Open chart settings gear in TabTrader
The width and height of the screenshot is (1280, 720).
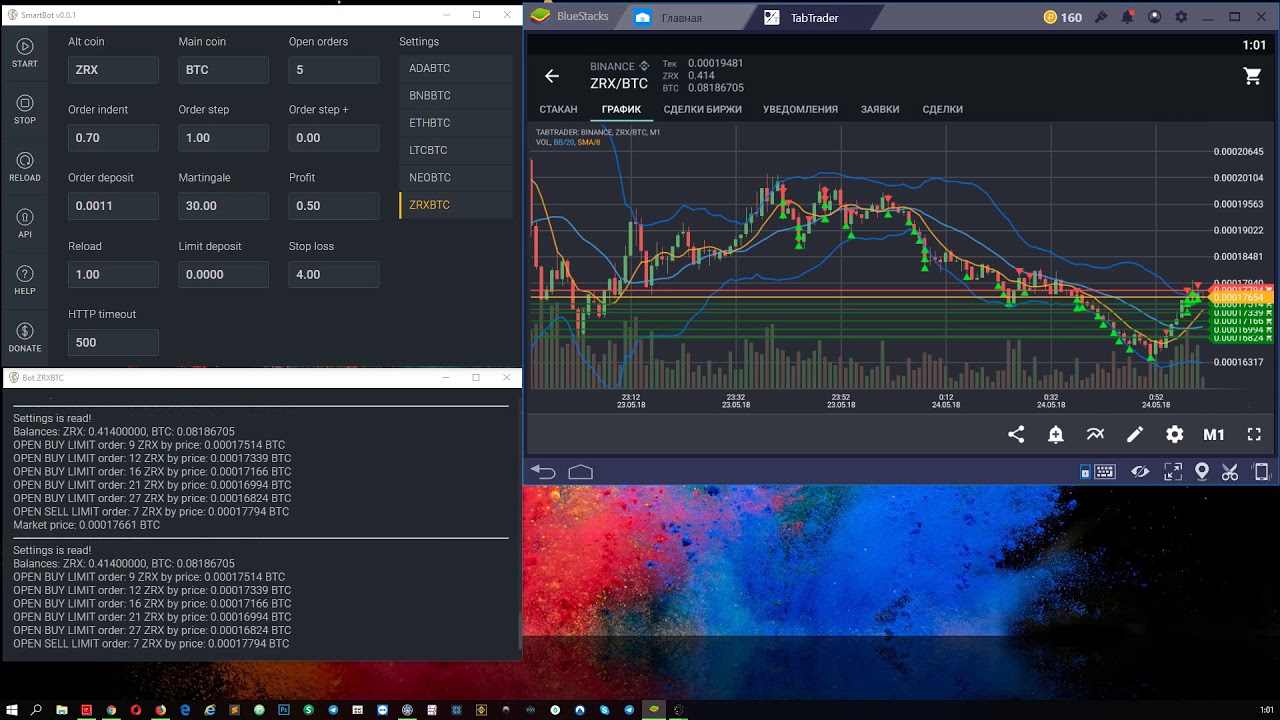[1175, 434]
